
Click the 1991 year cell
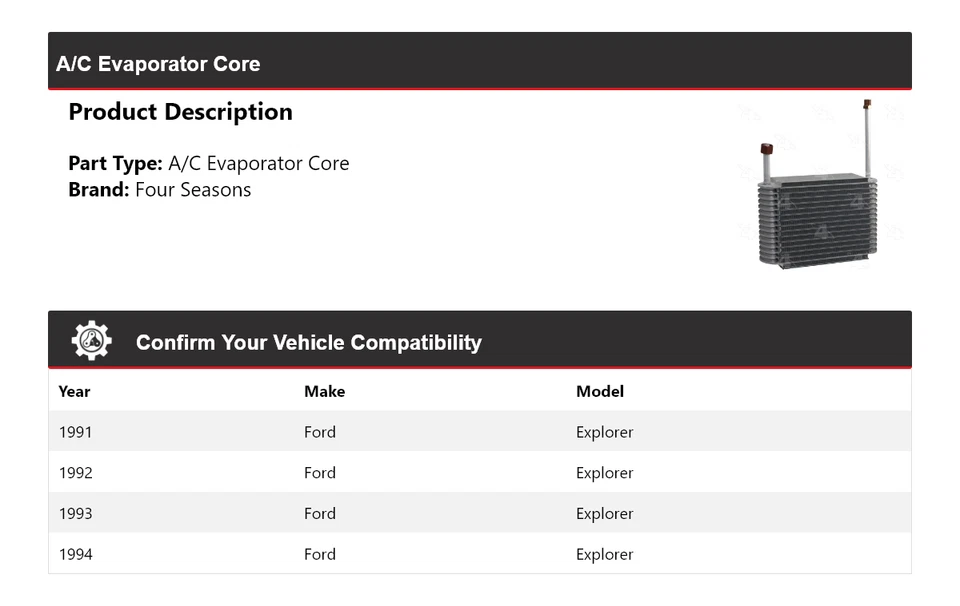click(x=75, y=432)
